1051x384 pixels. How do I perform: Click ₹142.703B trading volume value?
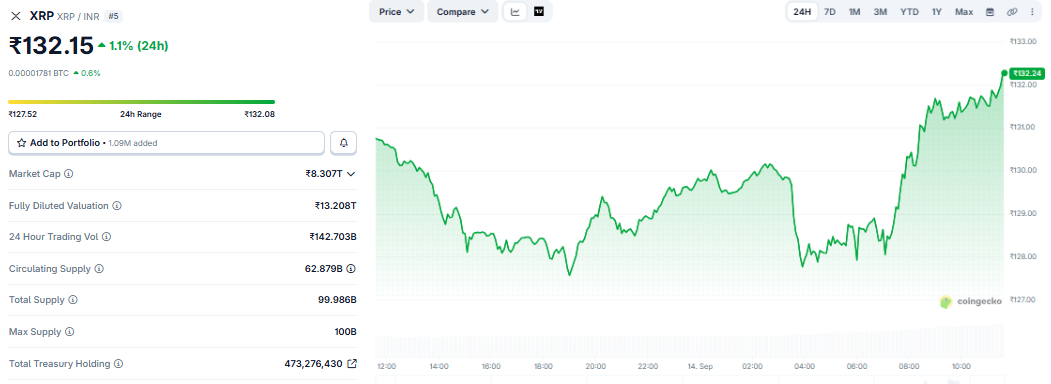[333, 237]
